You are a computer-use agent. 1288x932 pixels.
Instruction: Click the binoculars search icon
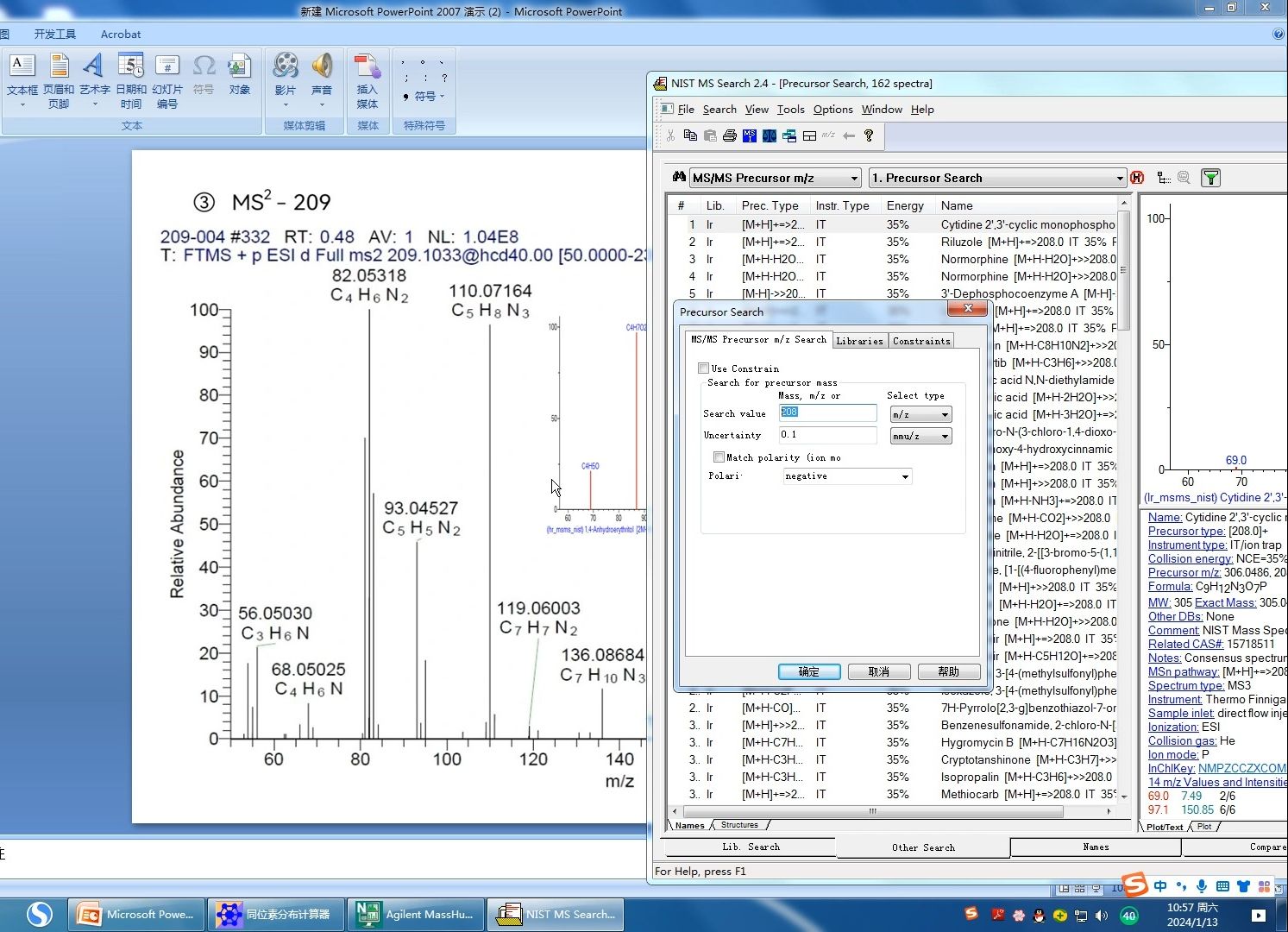[x=679, y=178]
